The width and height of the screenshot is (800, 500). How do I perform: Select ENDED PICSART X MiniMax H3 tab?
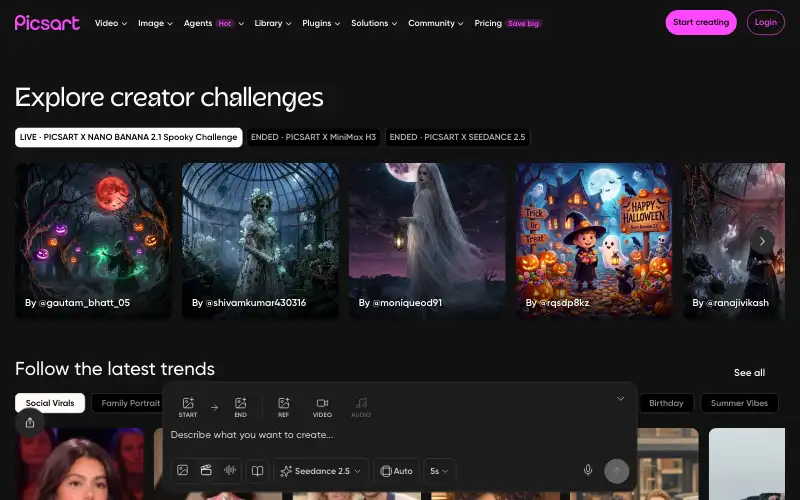(313, 137)
